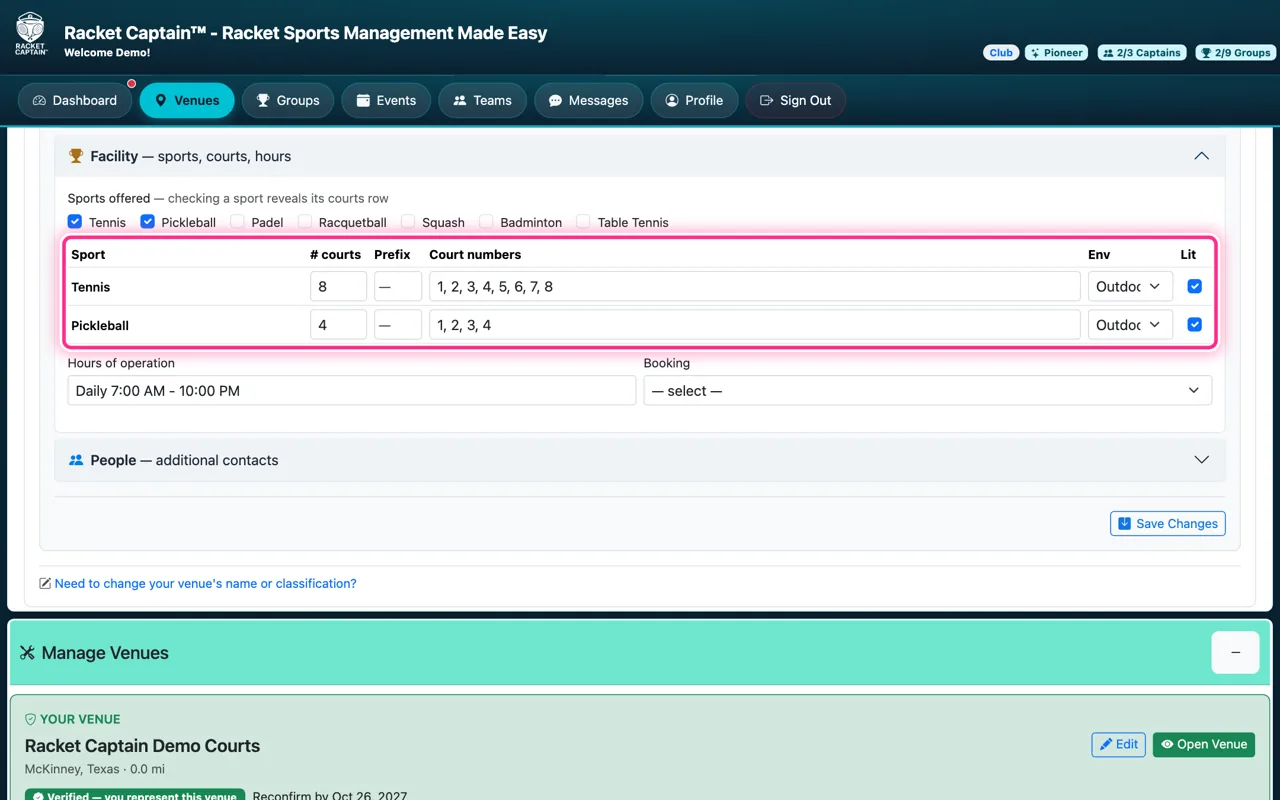Collapse the Facility section with its chevron

(x=1202, y=156)
